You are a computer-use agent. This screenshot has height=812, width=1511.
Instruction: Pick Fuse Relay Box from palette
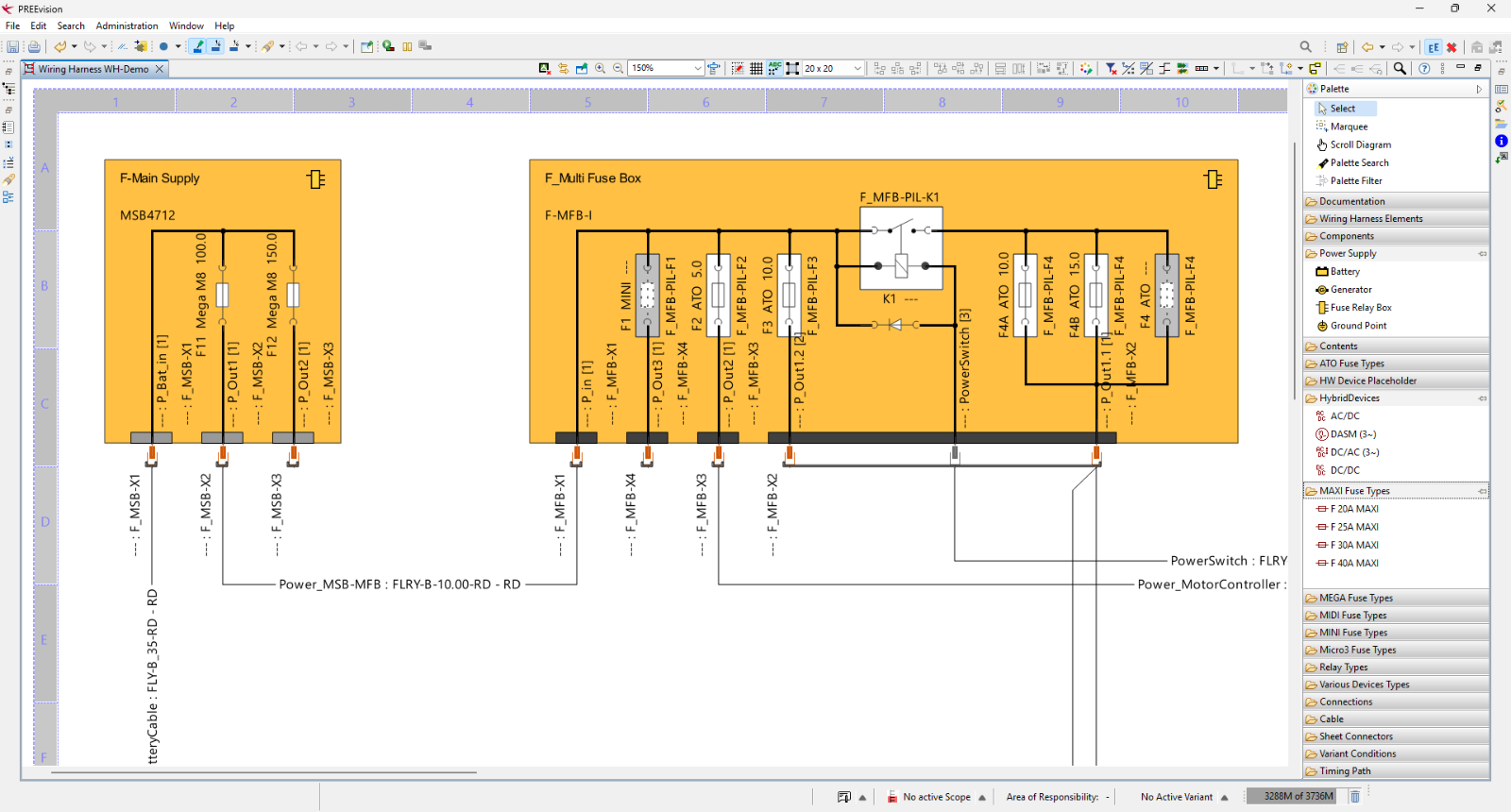point(1354,308)
